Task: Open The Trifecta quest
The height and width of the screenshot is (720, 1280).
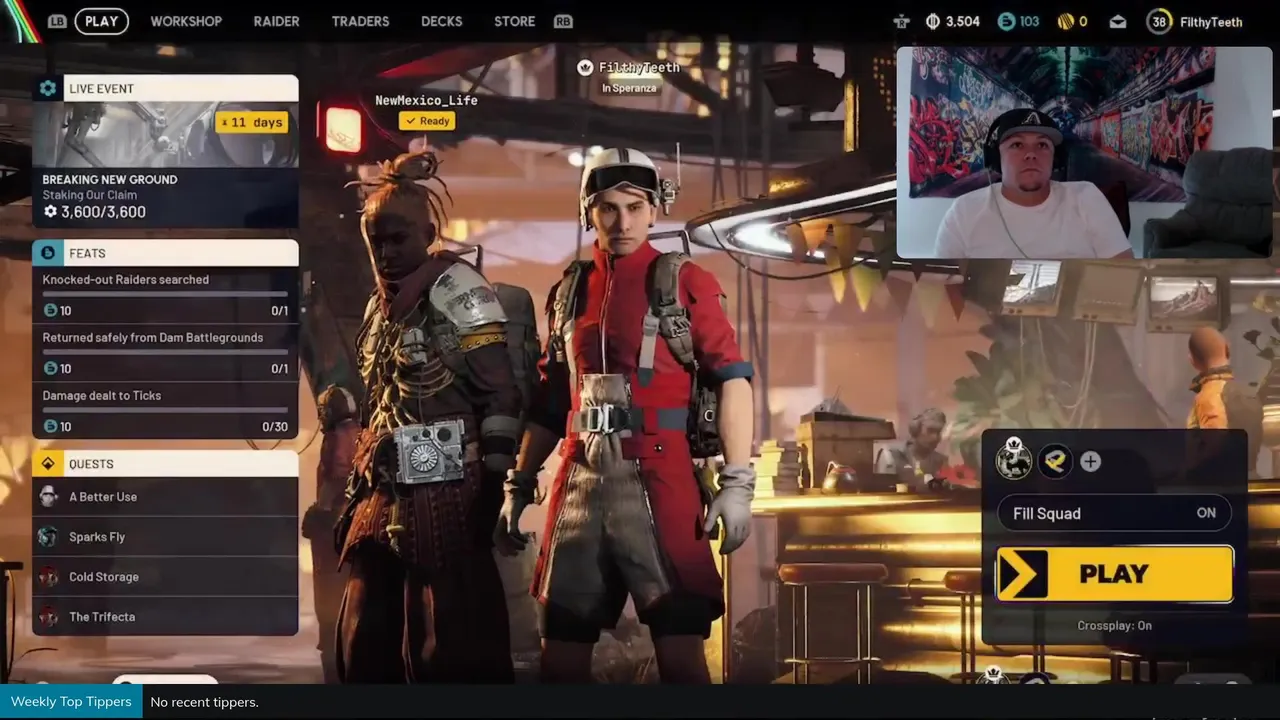Action: pos(165,617)
